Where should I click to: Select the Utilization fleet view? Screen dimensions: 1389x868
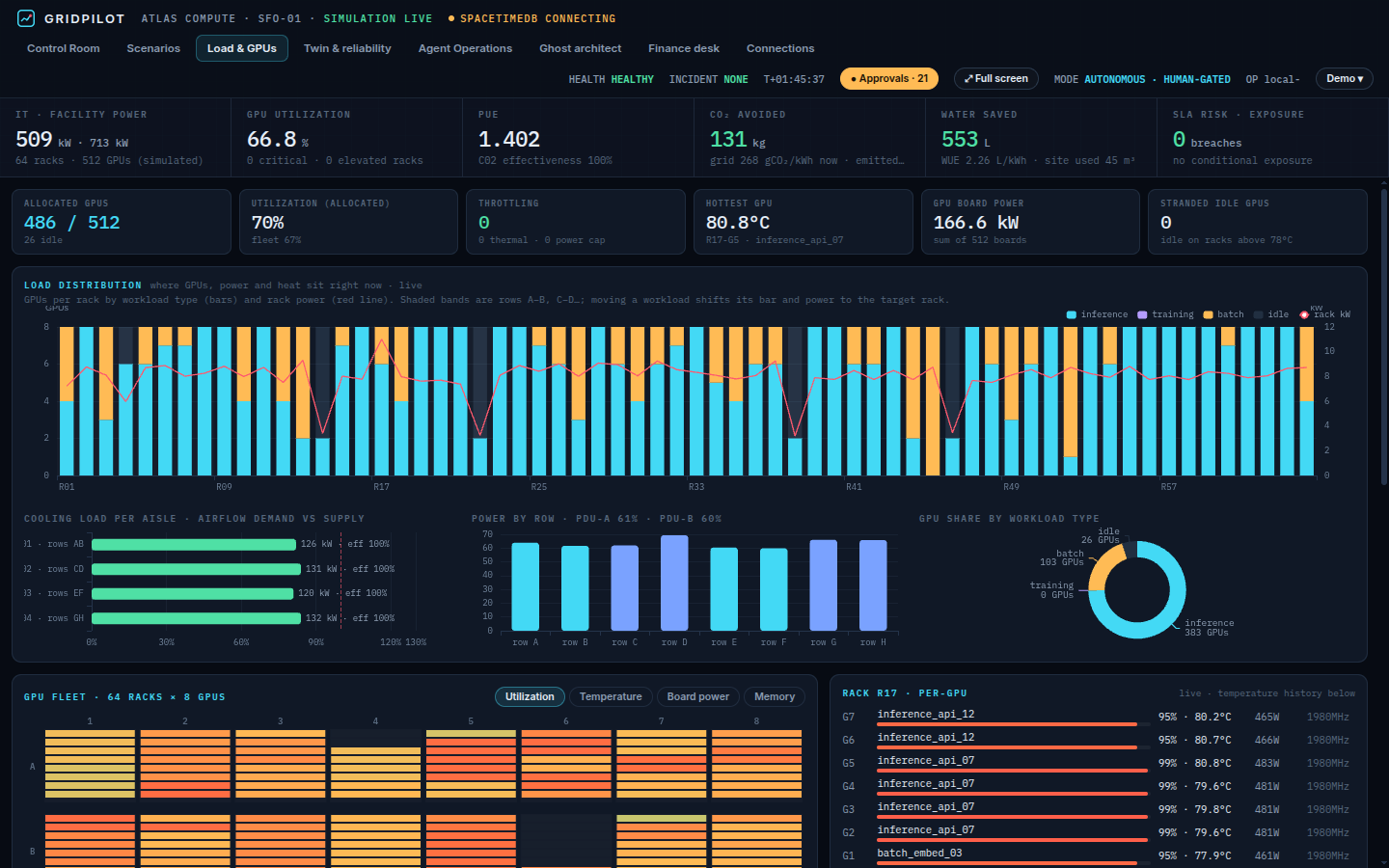[x=530, y=696]
